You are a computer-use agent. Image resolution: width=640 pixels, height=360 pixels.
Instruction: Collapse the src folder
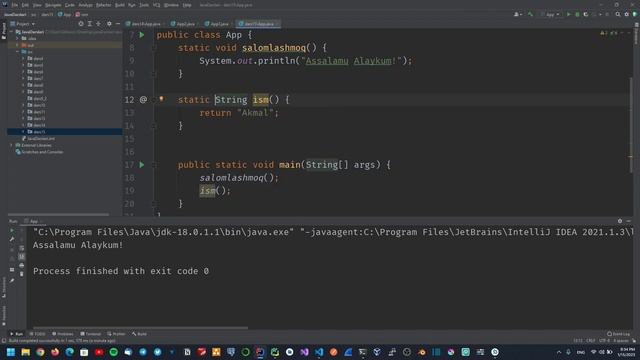[x=18, y=52]
